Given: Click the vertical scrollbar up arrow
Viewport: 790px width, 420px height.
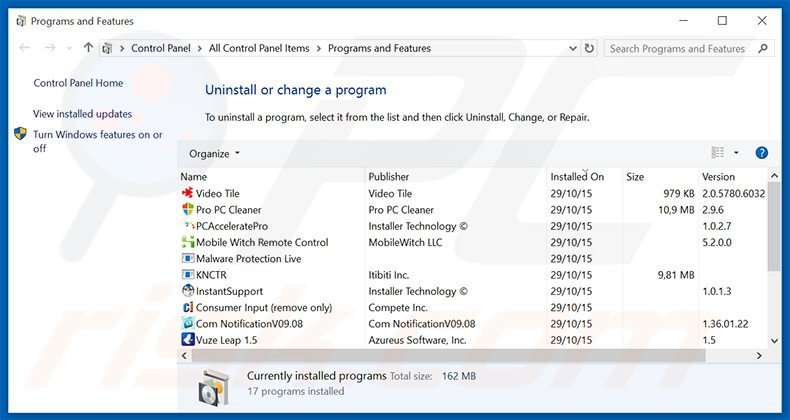Looking at the screenshot, I should [774, 176].
